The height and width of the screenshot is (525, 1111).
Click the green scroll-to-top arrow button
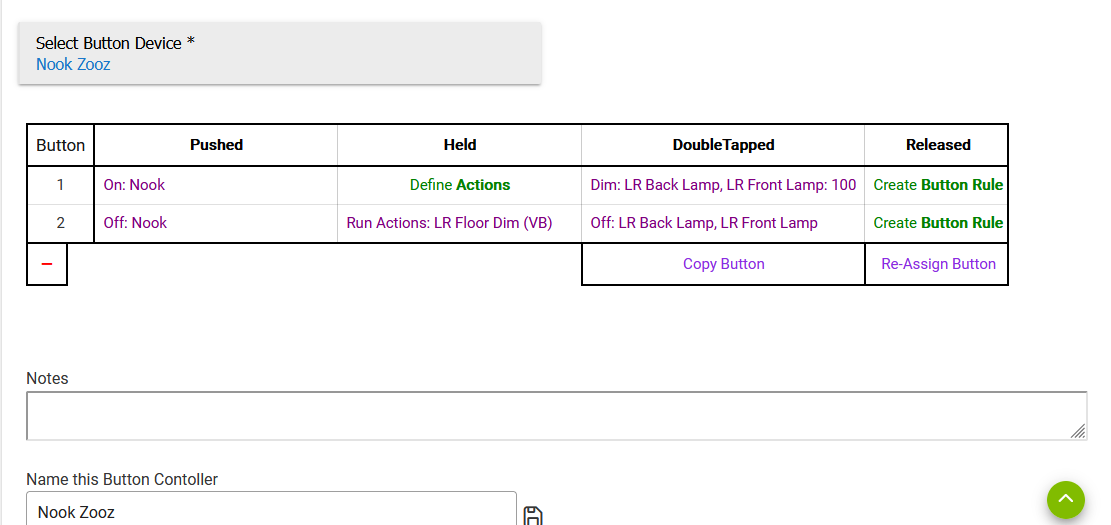coord(1066,499)
